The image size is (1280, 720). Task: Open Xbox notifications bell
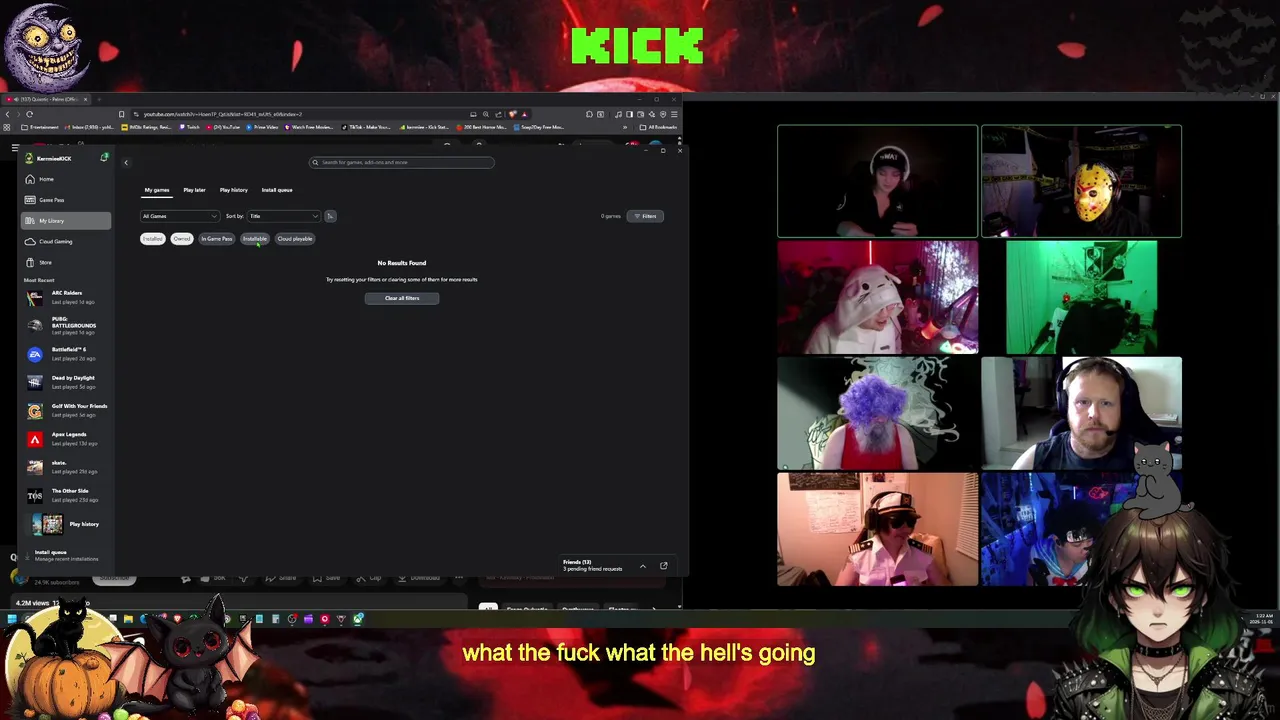coord(104,158)
